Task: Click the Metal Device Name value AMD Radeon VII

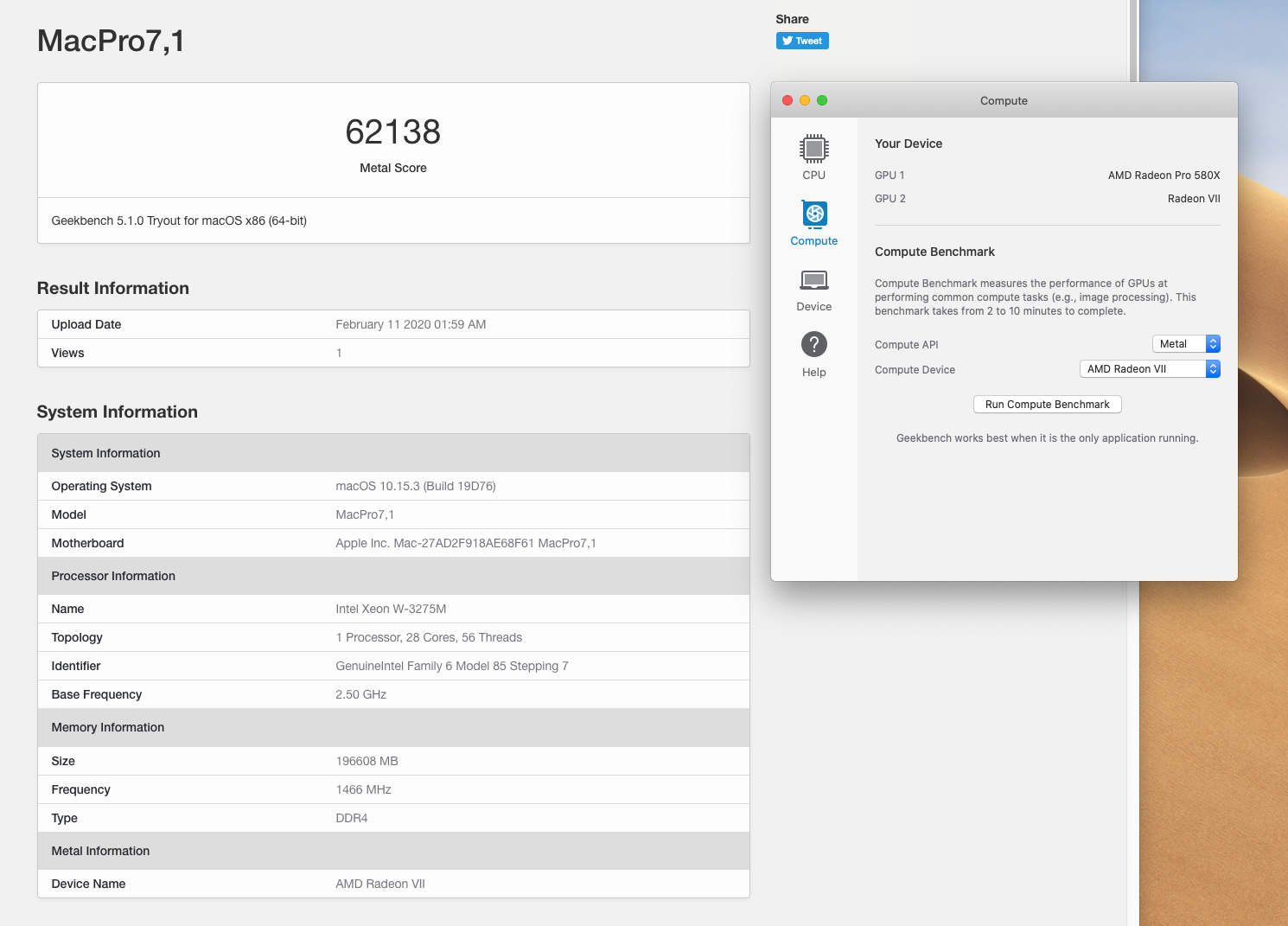Action: (x=380, y=884)
